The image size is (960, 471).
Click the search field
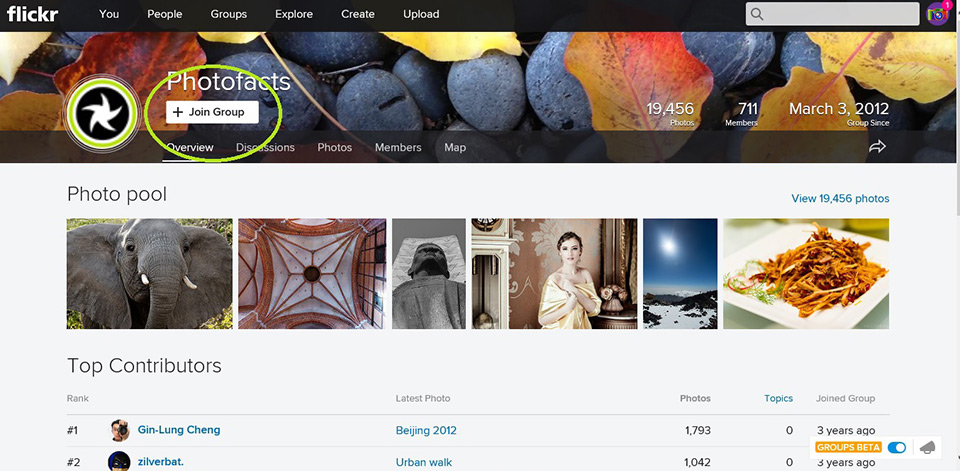click(833, 14)
